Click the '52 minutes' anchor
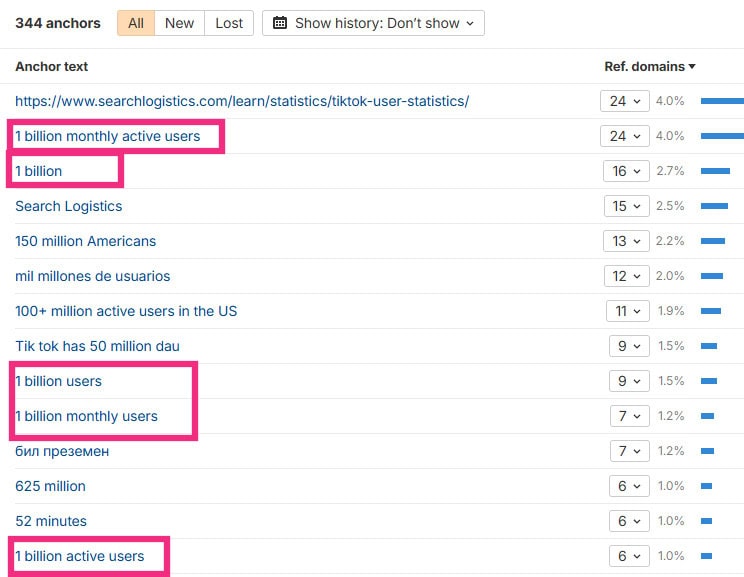Viewport: 744px width, 577px height. coord(51,521)
